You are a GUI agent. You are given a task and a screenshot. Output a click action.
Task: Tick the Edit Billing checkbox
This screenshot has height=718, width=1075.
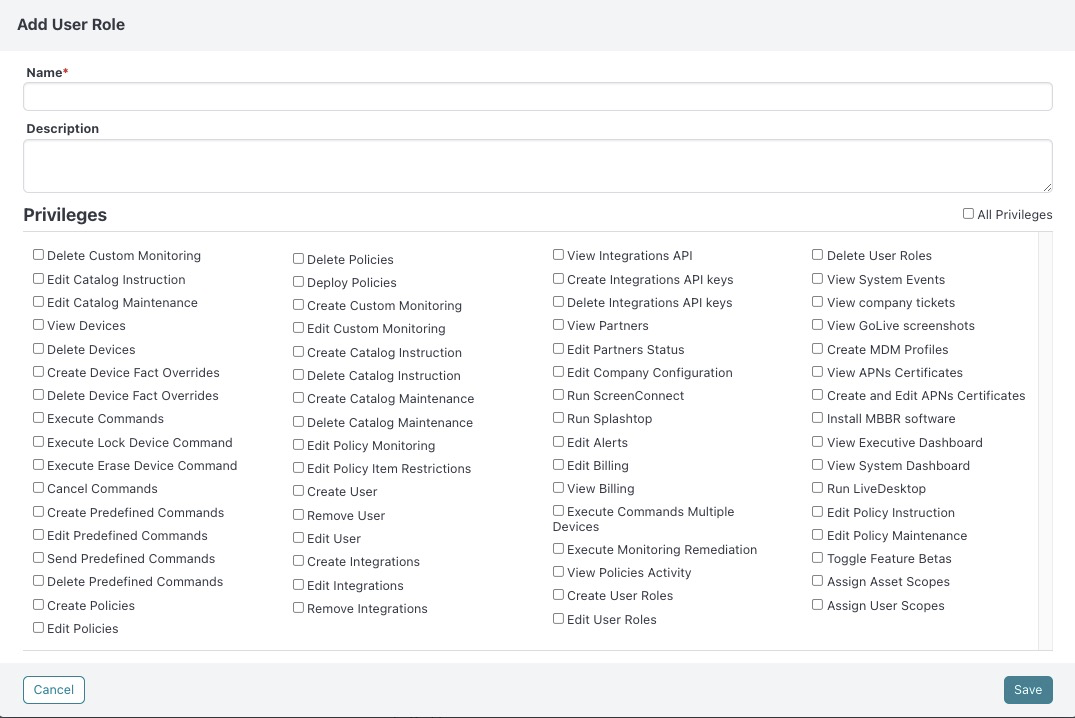click(x=558, y=465)
